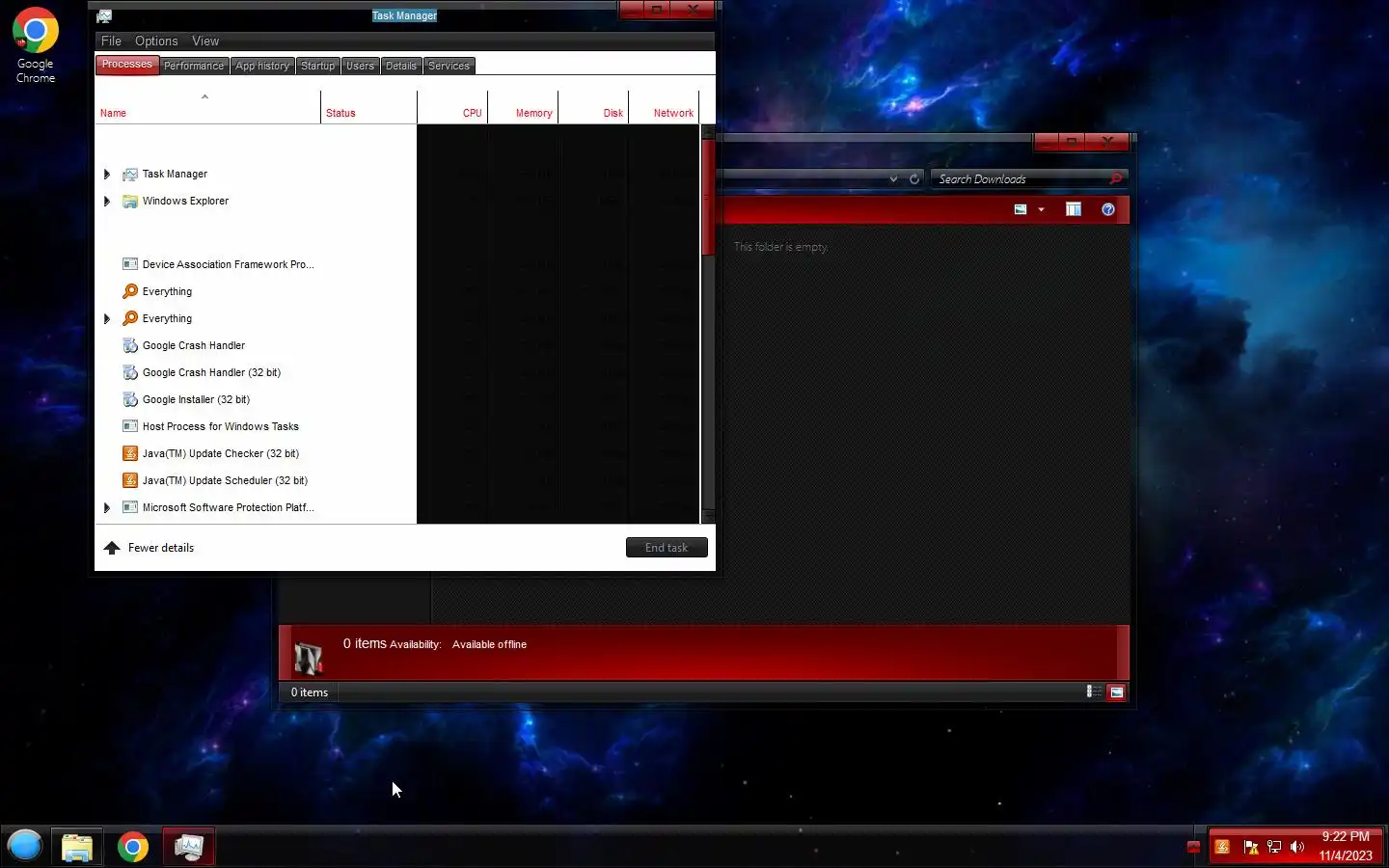The width and height of the screenshot is (1389, 868).
Task: Sort processes by the Name column header
Action: click(207, 107)
